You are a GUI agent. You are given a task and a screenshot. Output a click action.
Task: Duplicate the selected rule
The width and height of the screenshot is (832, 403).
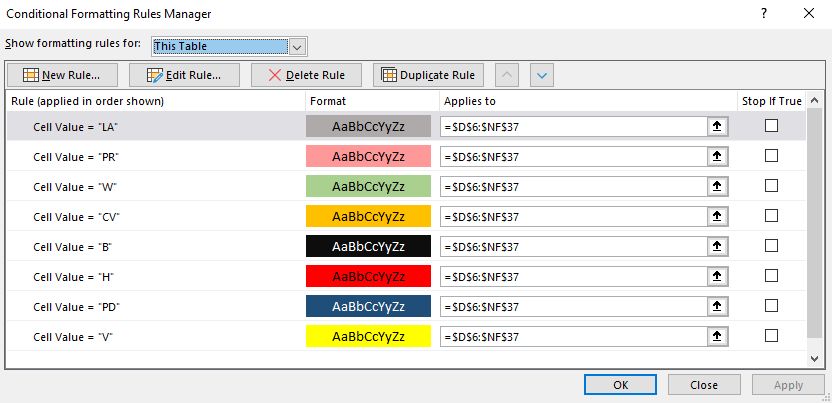(x=428, y=75)
